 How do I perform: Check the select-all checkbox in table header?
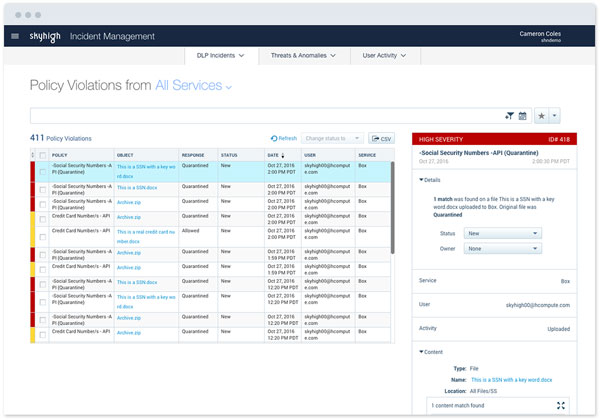point(42,155)
